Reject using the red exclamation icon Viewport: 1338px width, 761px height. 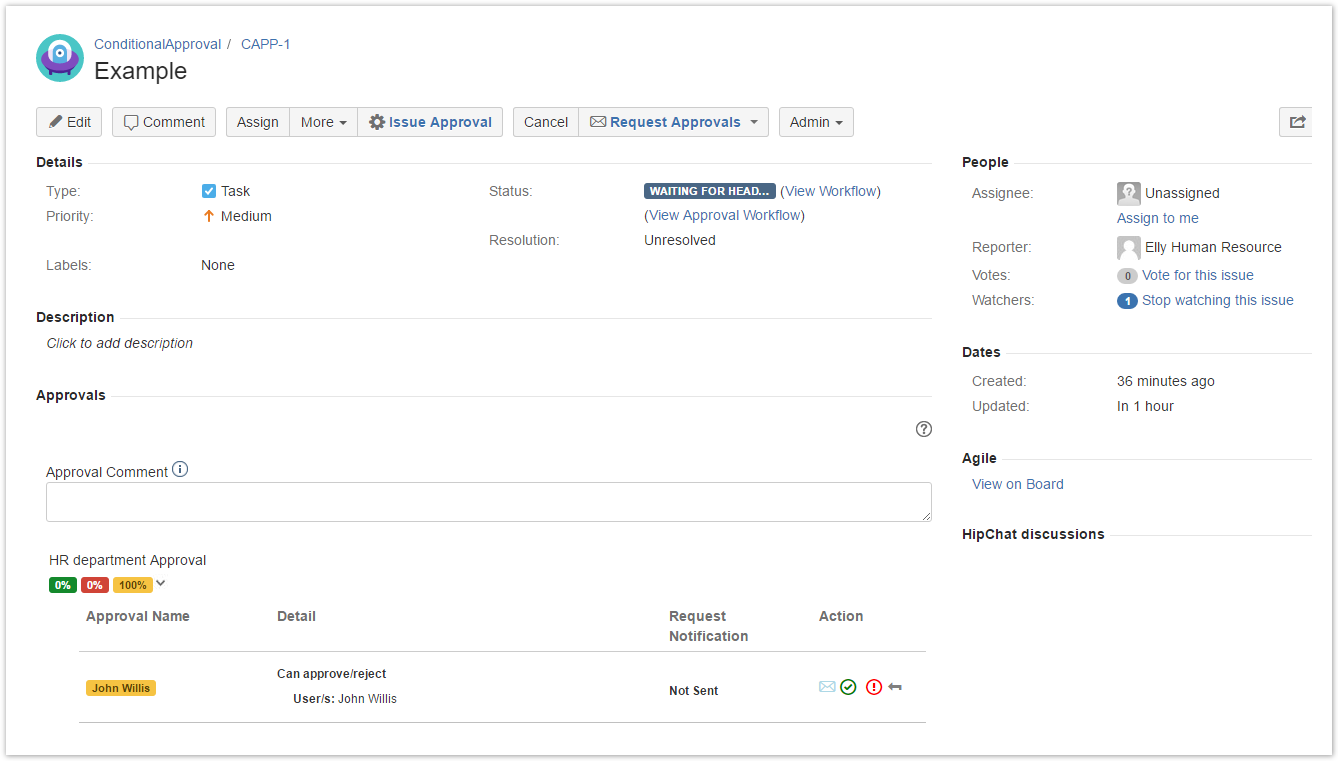point(874,687)
